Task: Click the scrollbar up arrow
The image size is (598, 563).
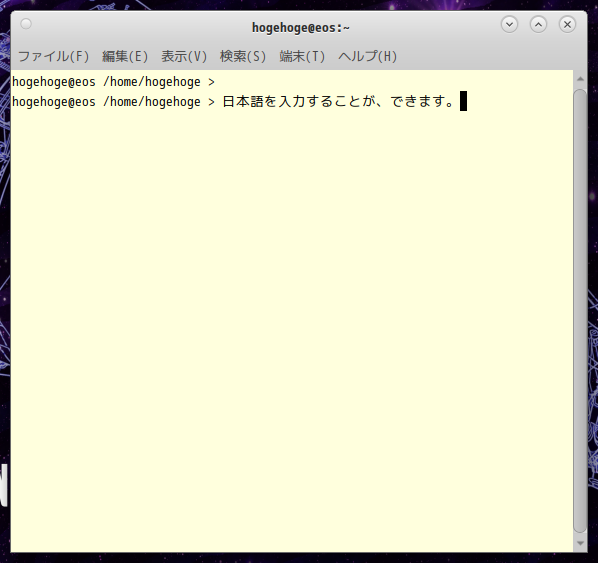Action: click(x=580, y=79)
